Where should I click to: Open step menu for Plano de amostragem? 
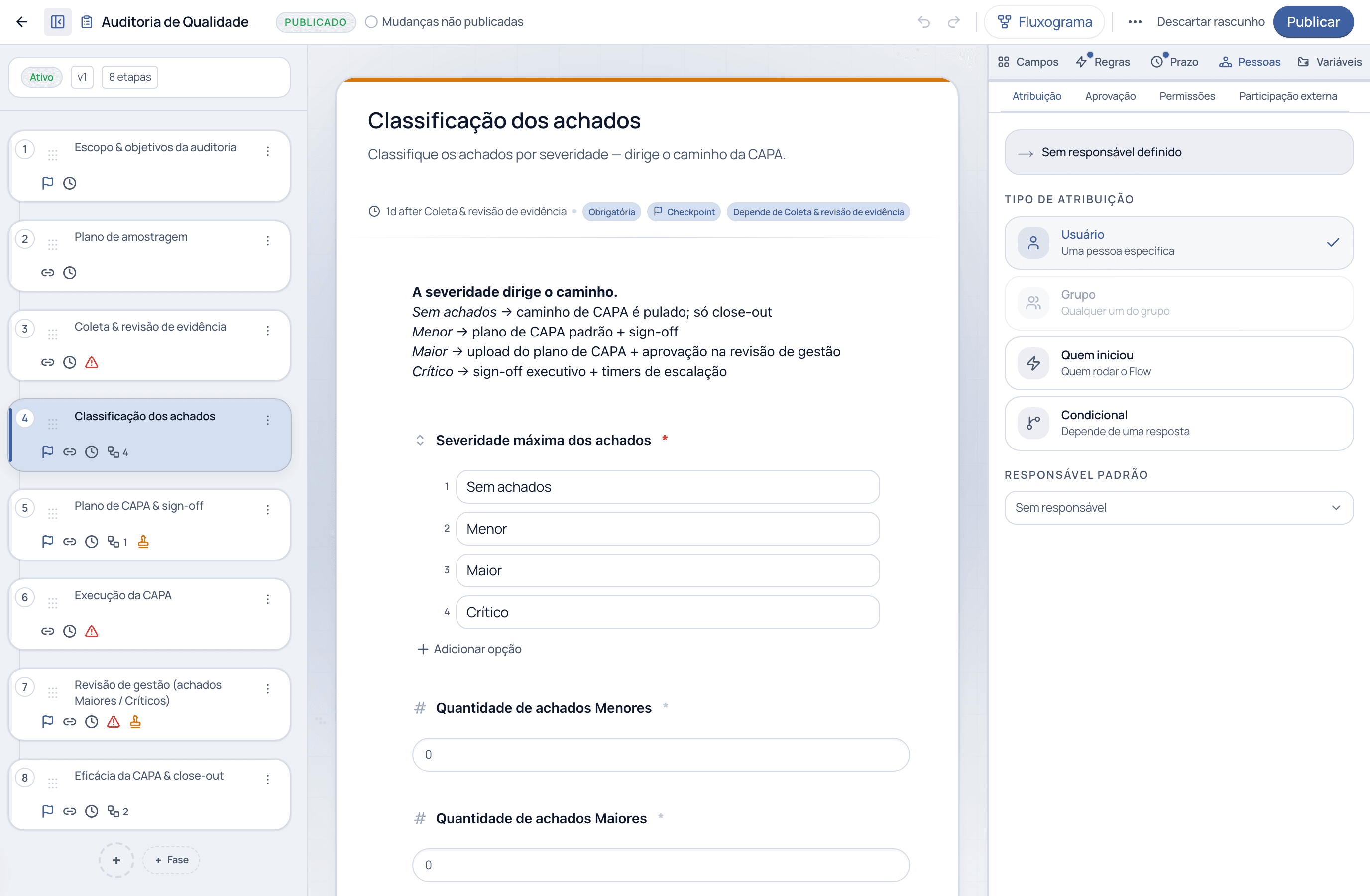tap(268, 241)
